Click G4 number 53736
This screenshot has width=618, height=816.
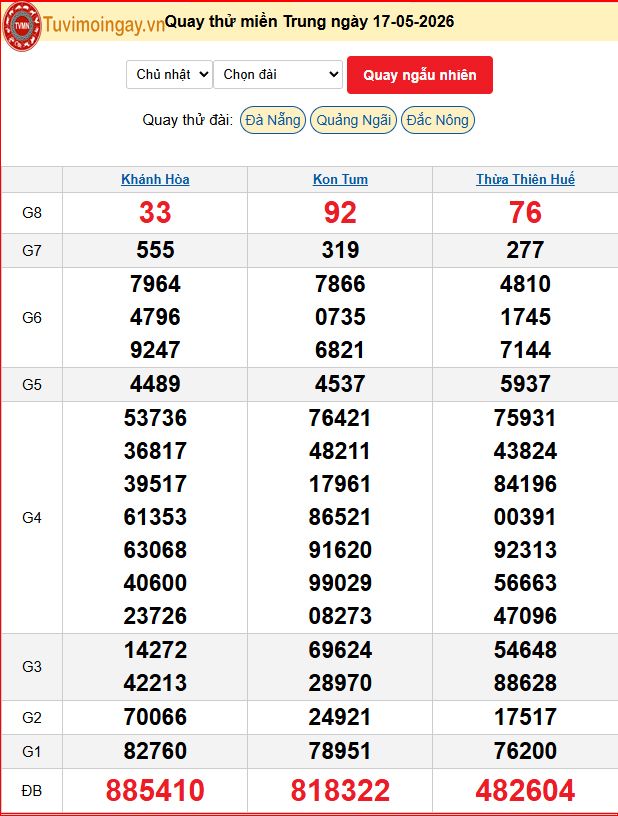coord(155,418)
